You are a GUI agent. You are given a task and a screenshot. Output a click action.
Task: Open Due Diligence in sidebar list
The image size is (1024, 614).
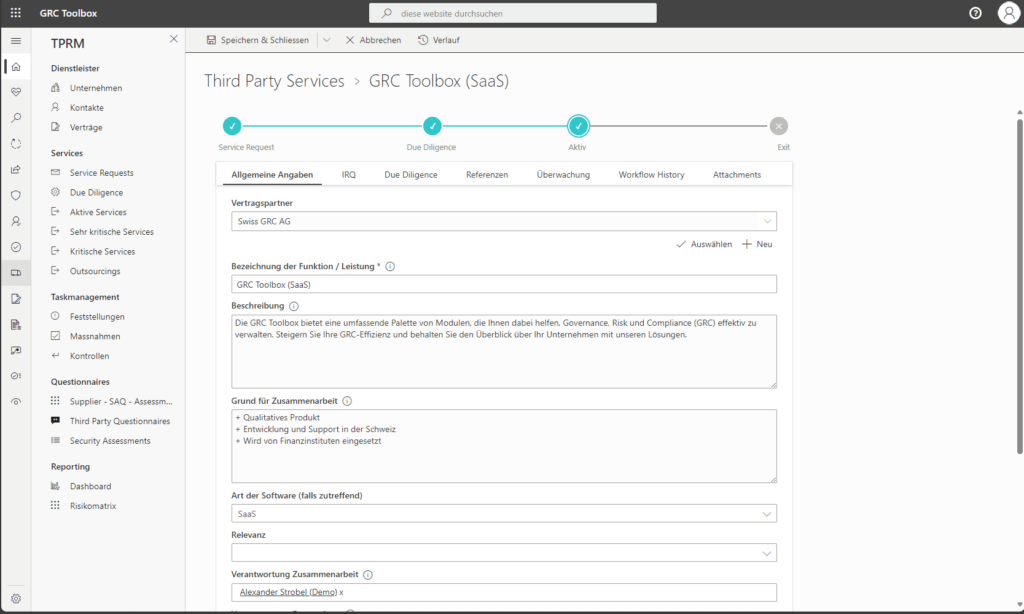[96, 193]
